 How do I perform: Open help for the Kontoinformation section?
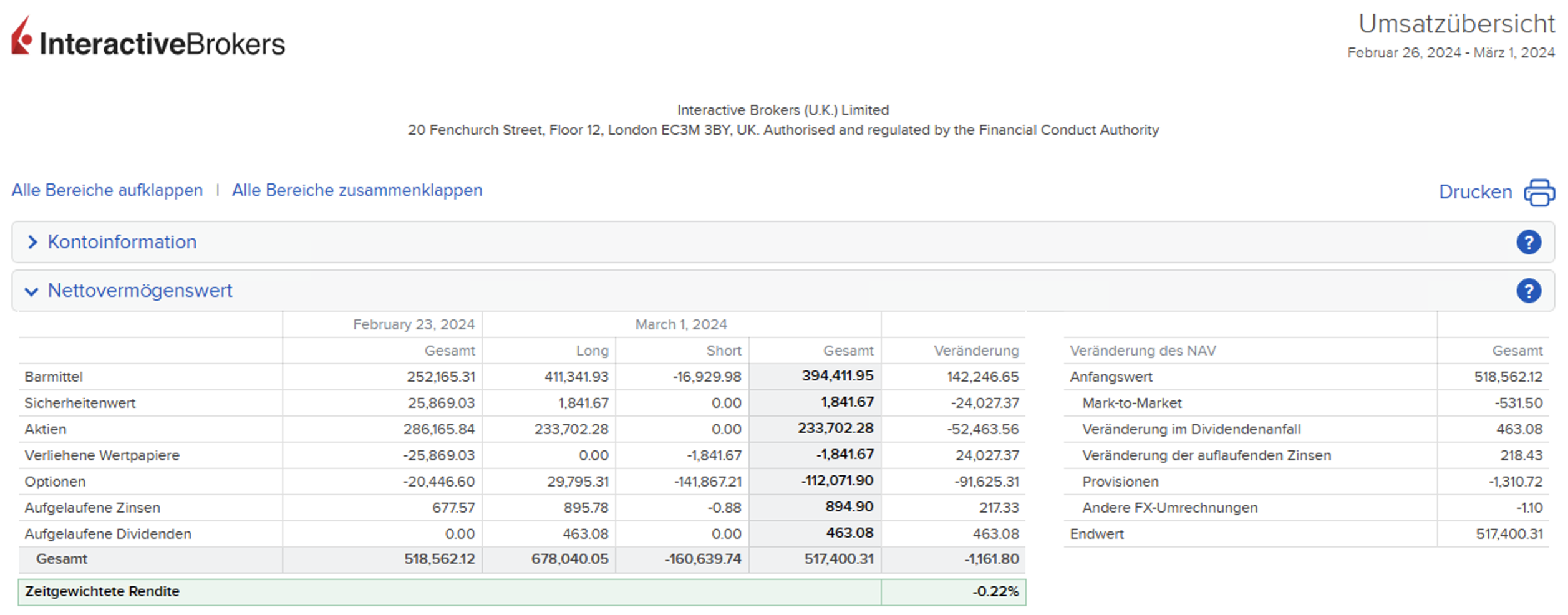[x=1528, y=242]
